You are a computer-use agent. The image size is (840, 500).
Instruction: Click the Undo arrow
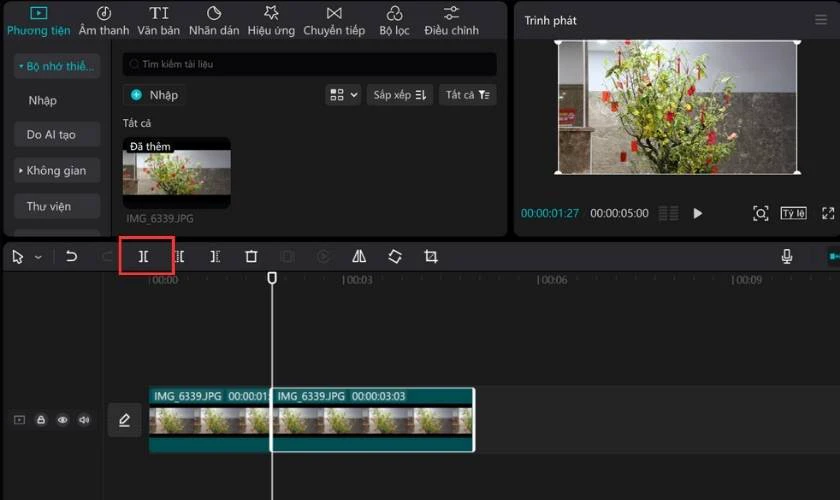[71, 257]
